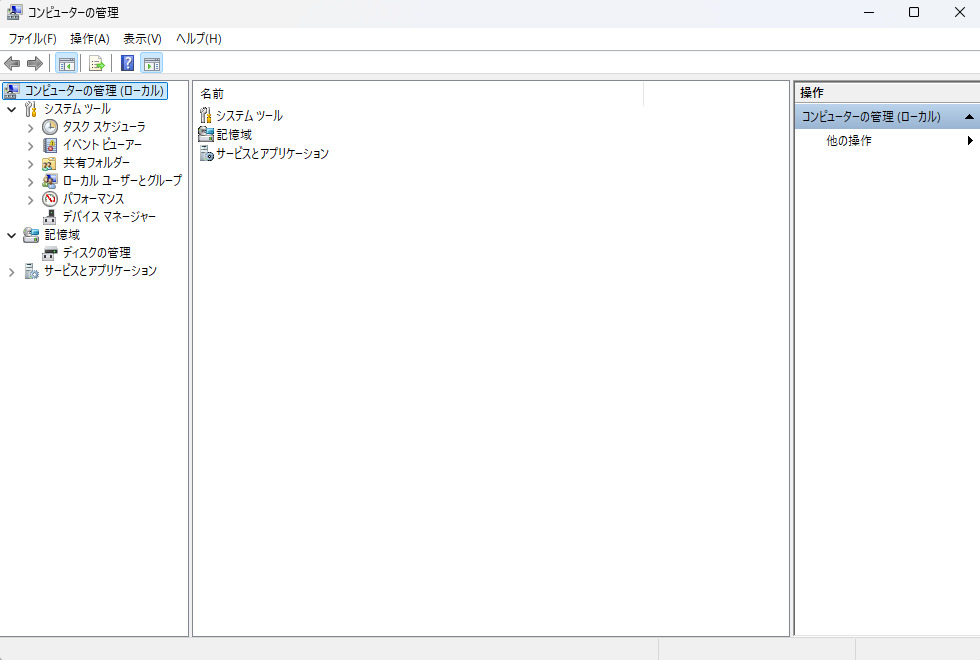Open the ヘルプ(H) menu
This screenshot has height=660, width=980.
pyautogui.click(x=199, y=39)
